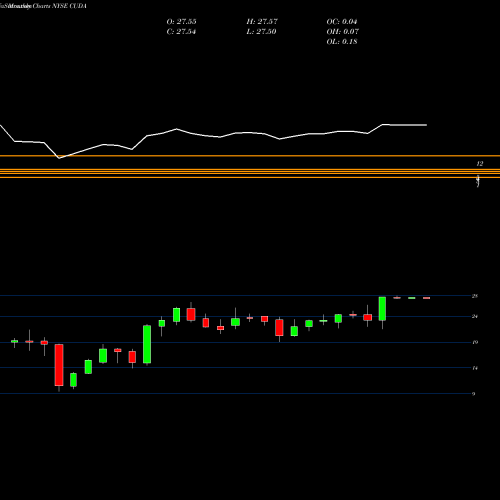Click the 'C: 27.54' close price value
Viewport: 500px width, 500px height.
pyautogui.click(x=181, y=32)
